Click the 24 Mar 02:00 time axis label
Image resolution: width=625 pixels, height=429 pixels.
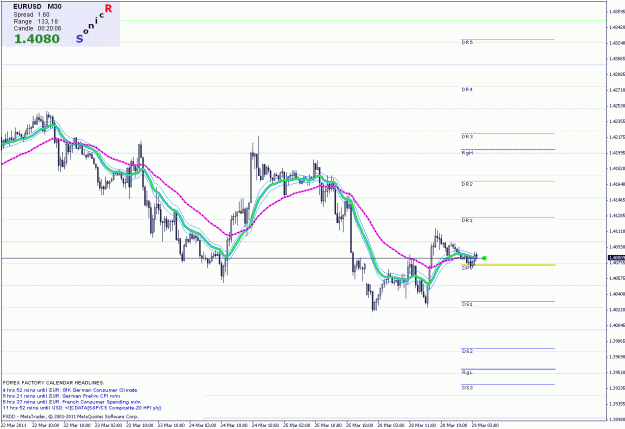[x=202, y=425]
